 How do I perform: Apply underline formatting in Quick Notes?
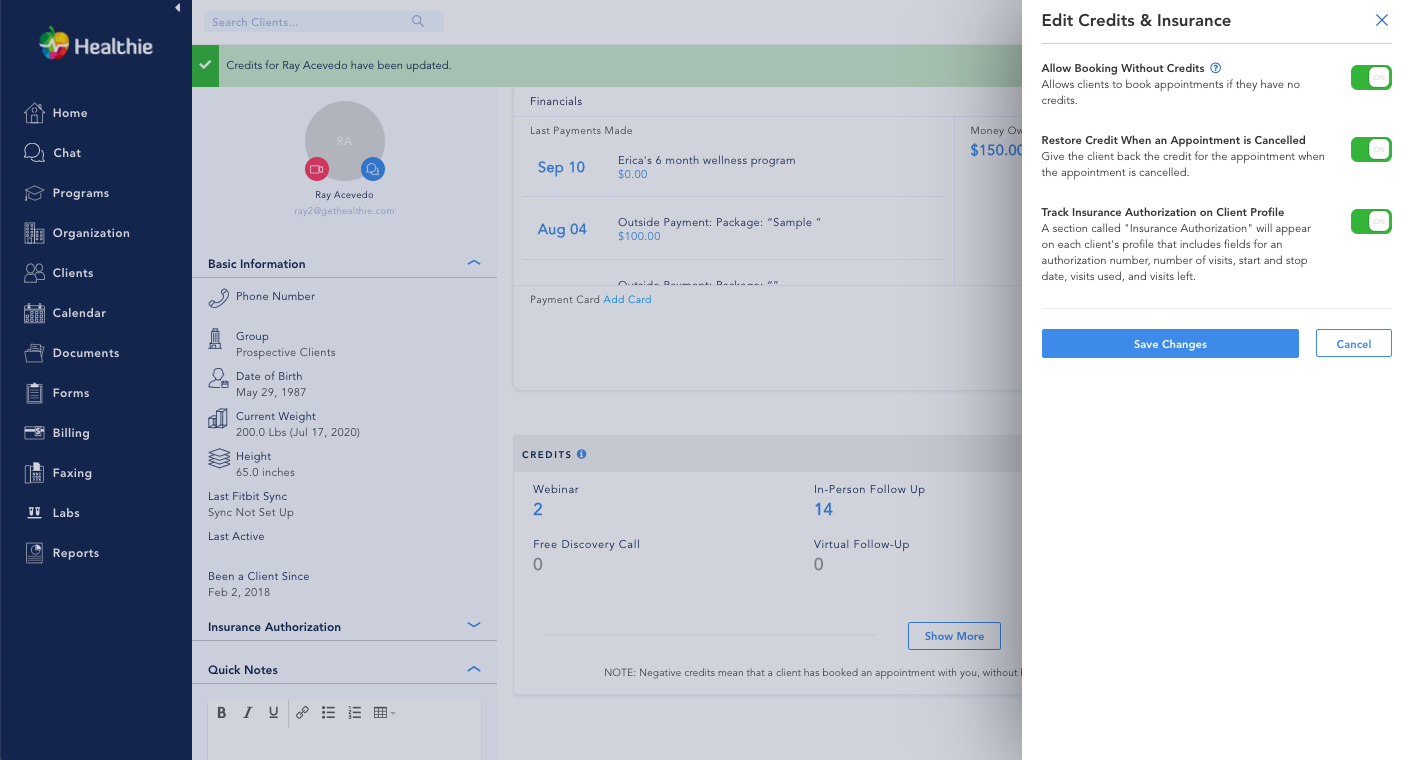click(273, 713)
